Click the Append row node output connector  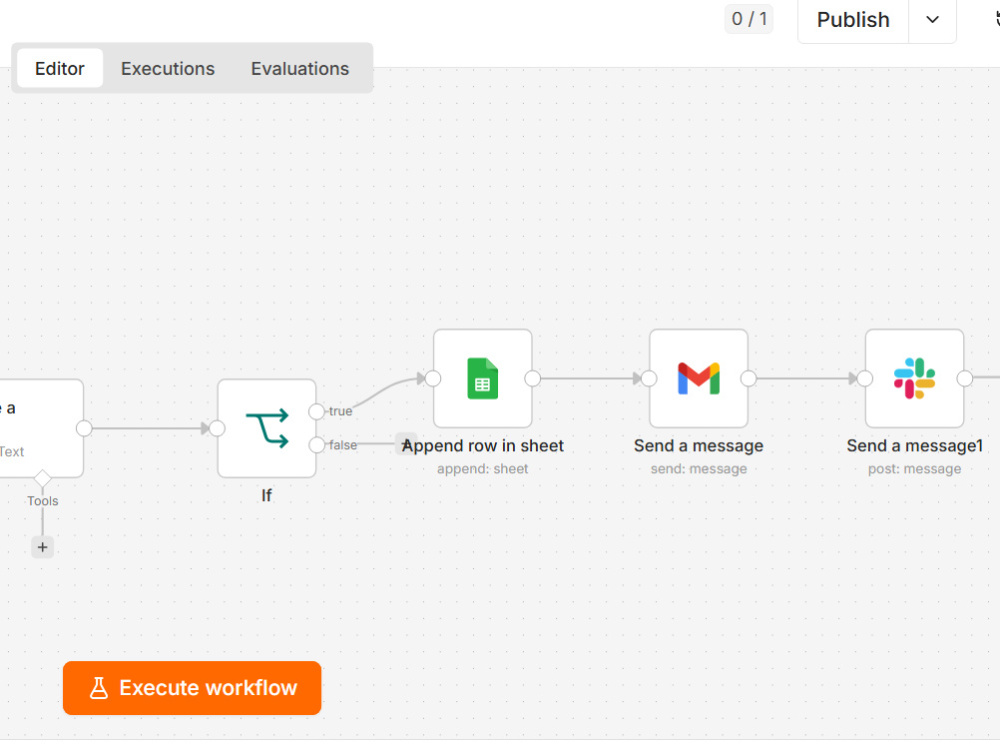pyautogui.click(x=533, y=378)
